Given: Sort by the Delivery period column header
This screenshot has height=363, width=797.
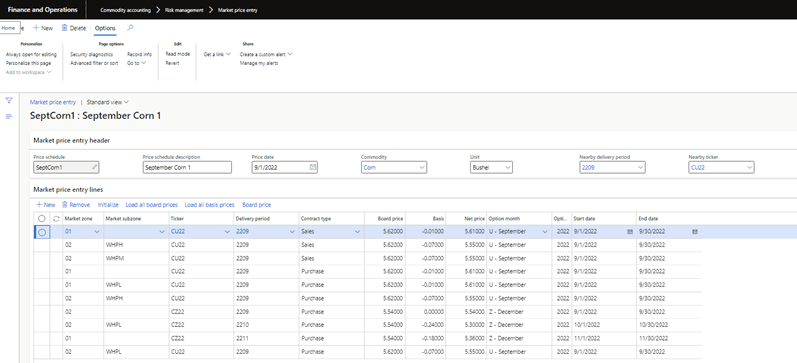Looking at the screenshot, I should (266, 219).
